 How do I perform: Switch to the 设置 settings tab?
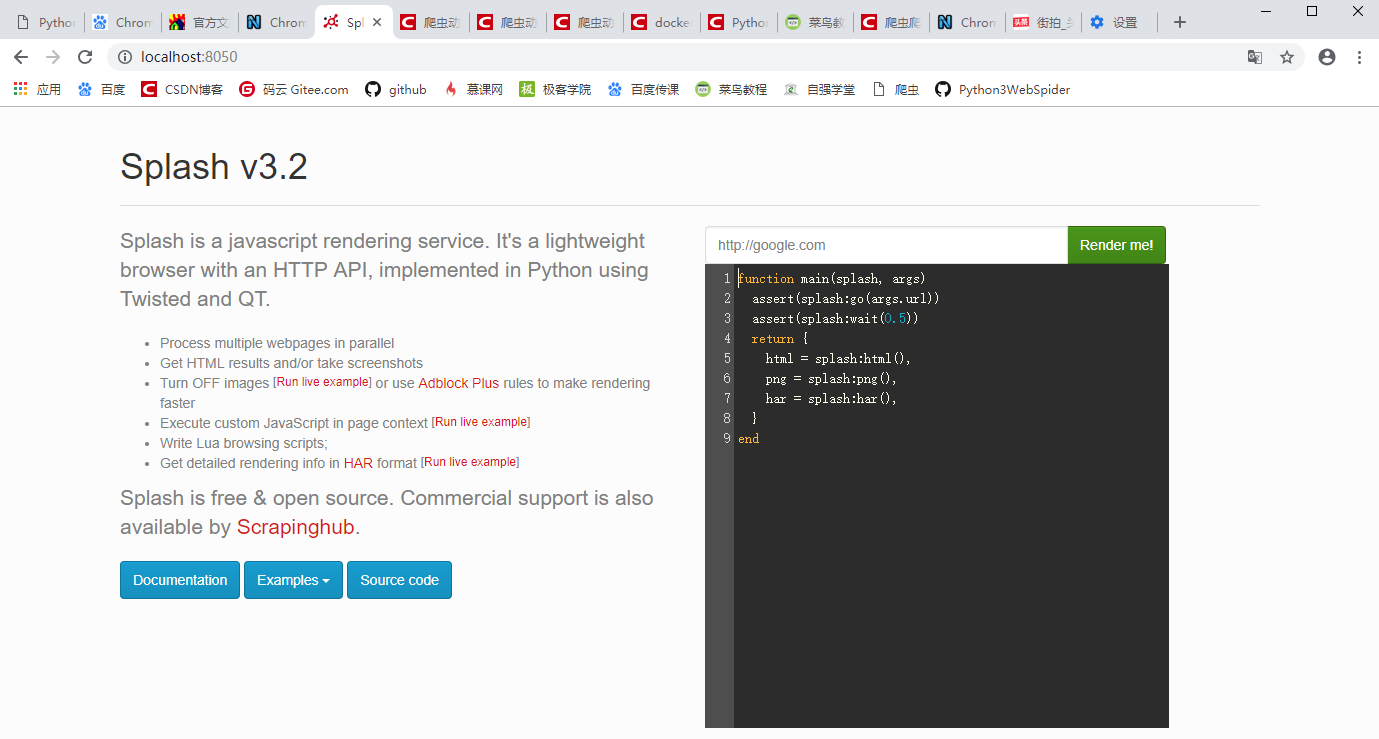[x=1117, y=22]
